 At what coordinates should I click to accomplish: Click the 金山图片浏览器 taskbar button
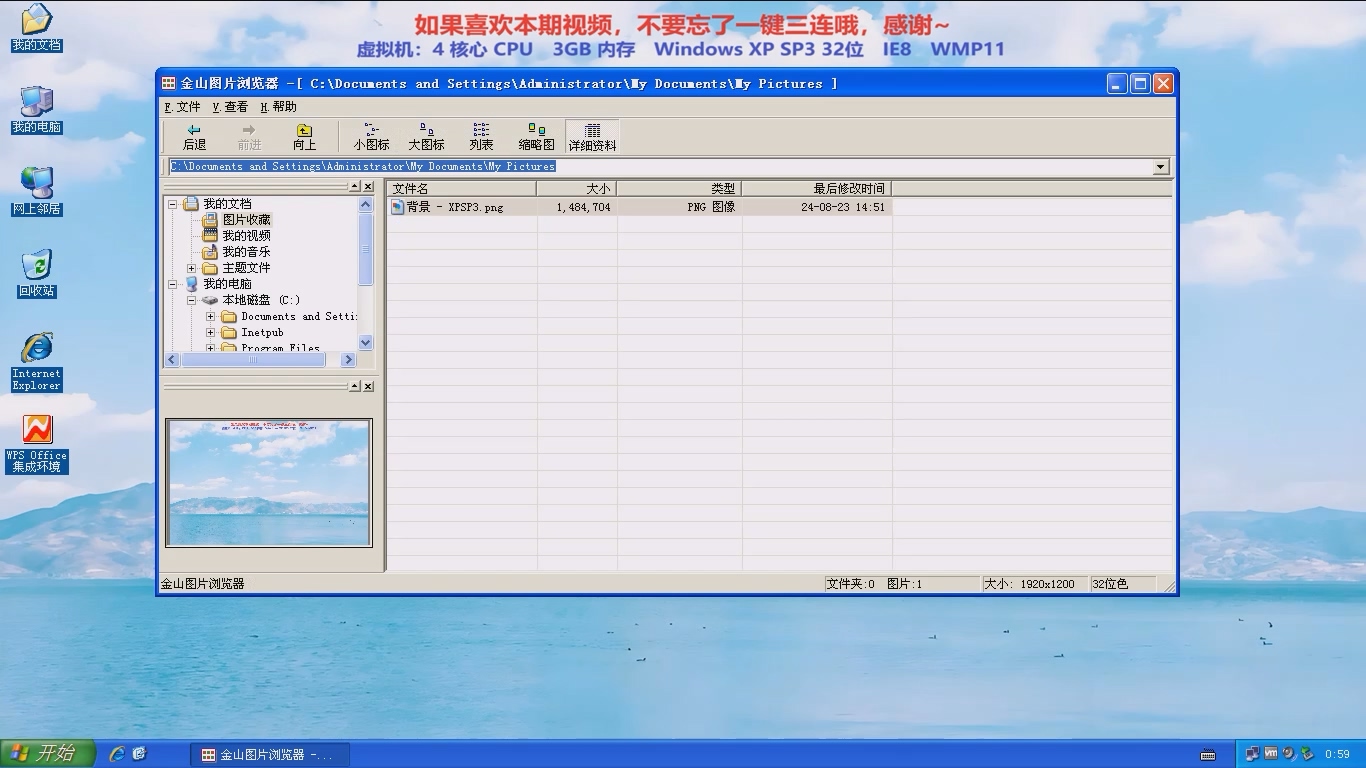(x=268, y=754)
